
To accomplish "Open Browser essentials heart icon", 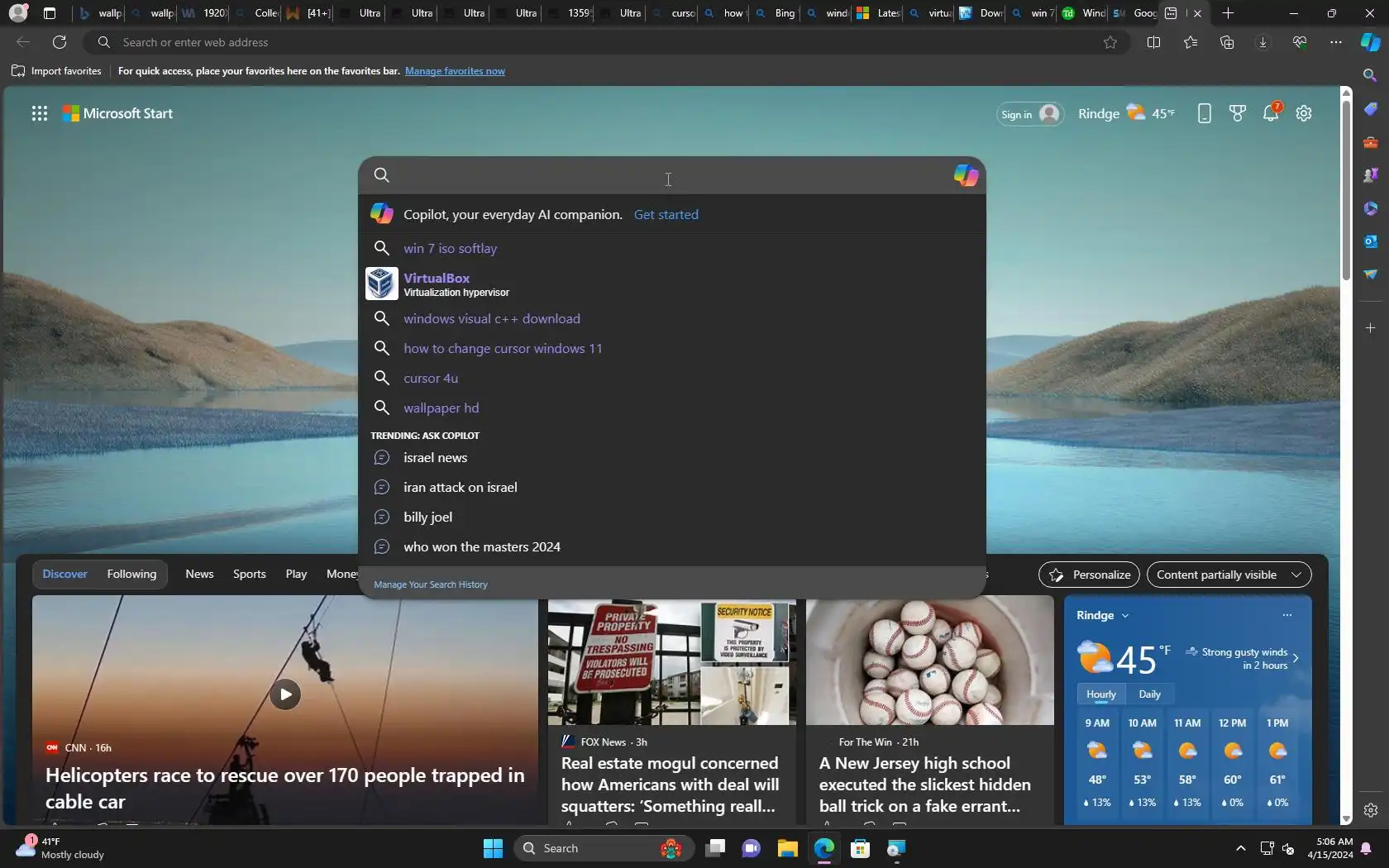I will [1300, 42].
